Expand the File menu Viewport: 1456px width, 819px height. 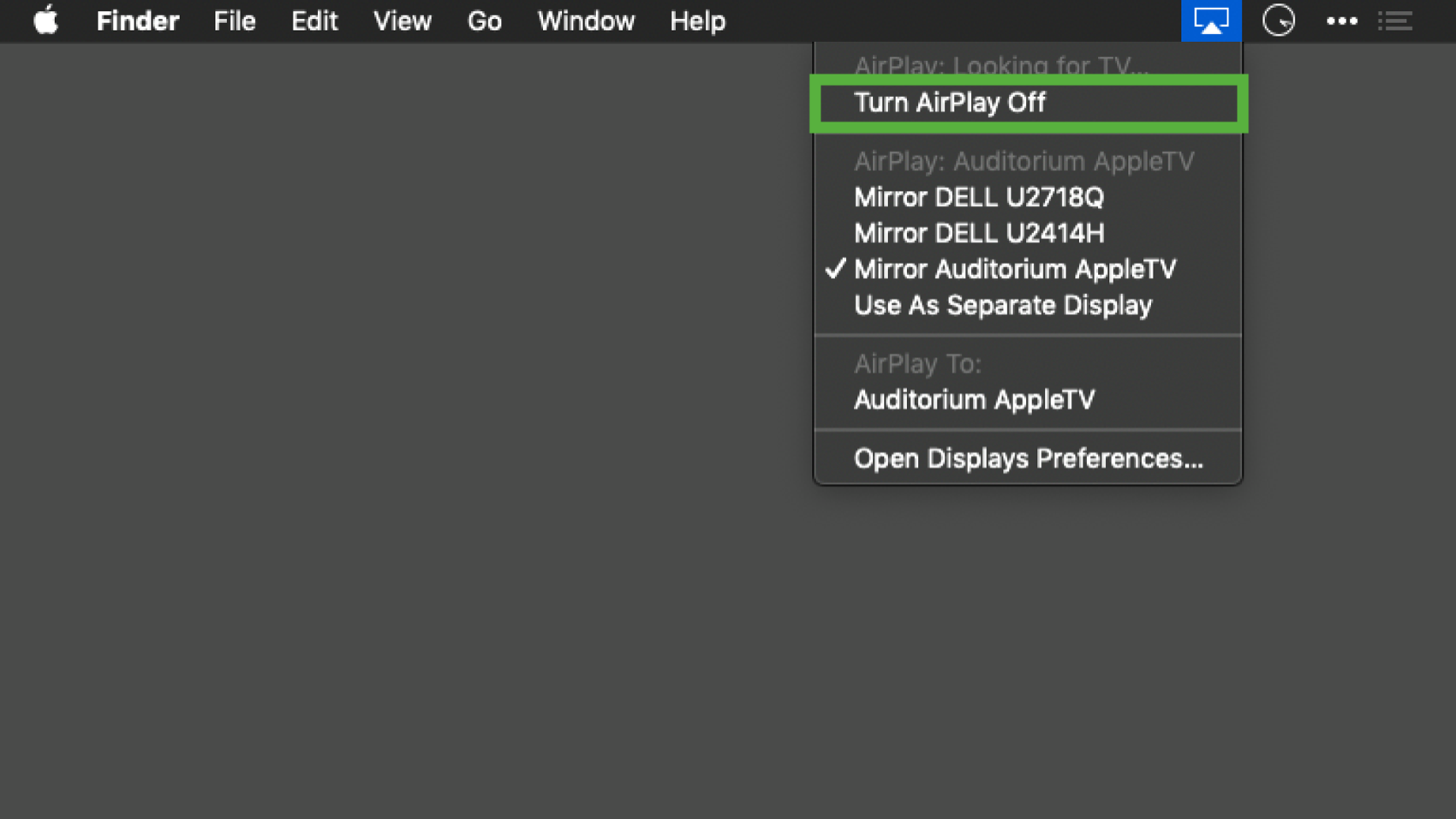click(235, 21)
